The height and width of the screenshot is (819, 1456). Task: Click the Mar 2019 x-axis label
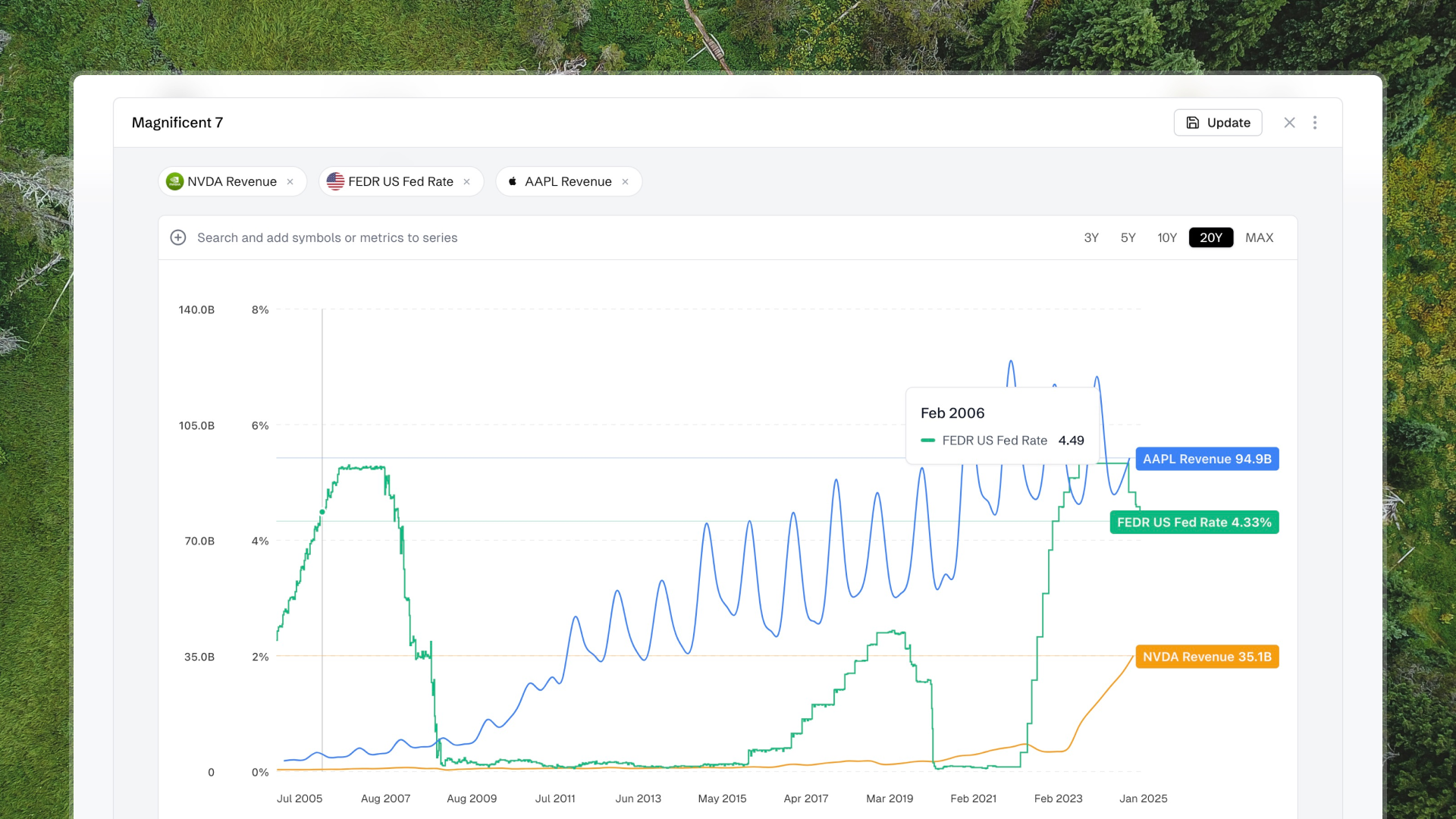(890, 799)
